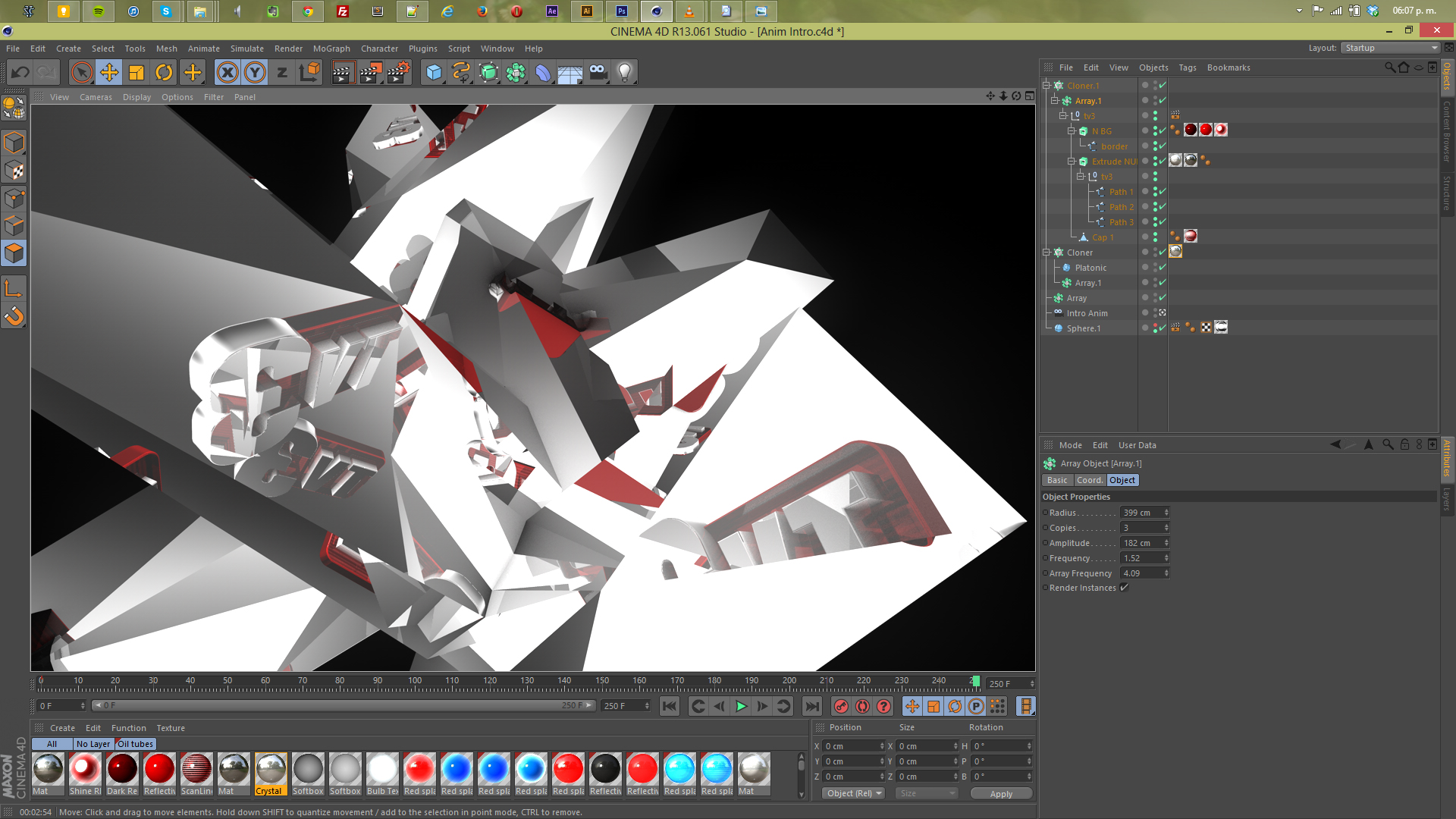
Task: Select the Intro Anim object
Action: tap(1087, 313)
